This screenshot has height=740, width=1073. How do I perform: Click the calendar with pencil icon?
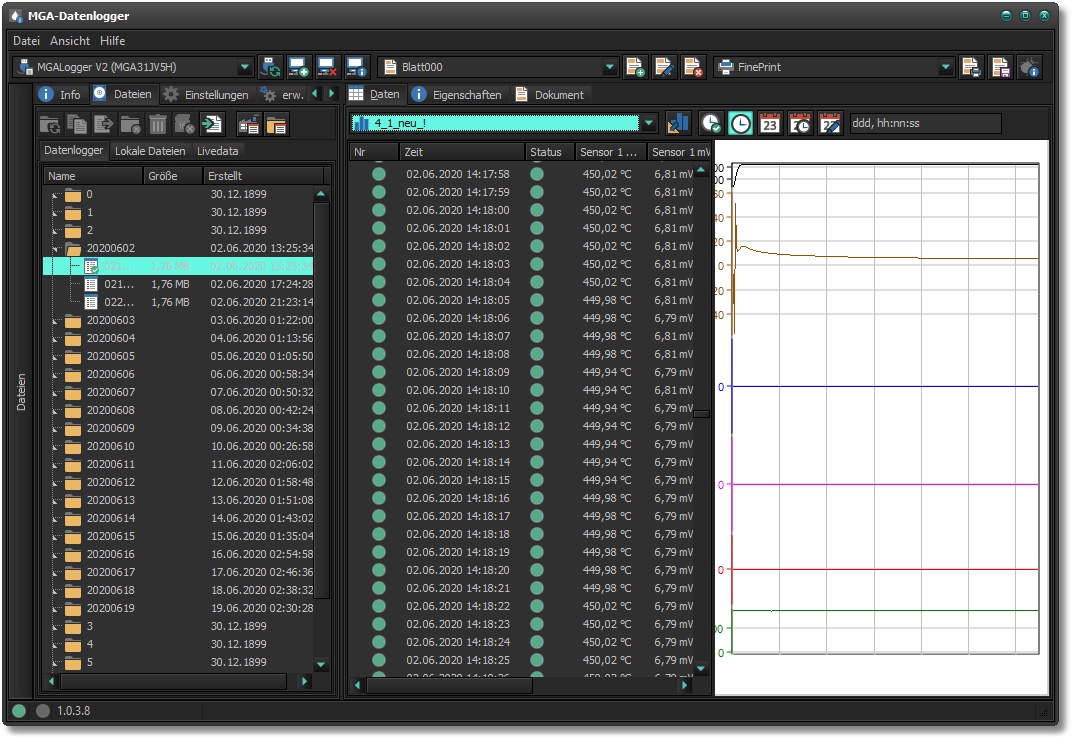830,123
